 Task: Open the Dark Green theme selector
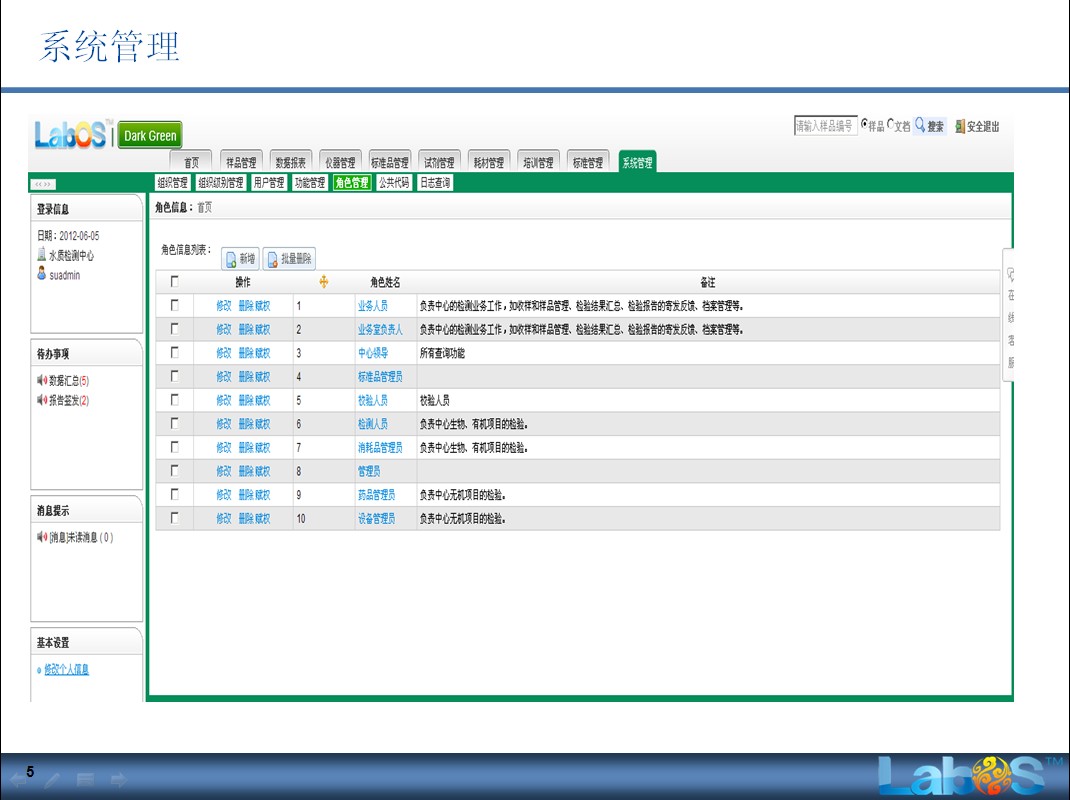(150, 136)
